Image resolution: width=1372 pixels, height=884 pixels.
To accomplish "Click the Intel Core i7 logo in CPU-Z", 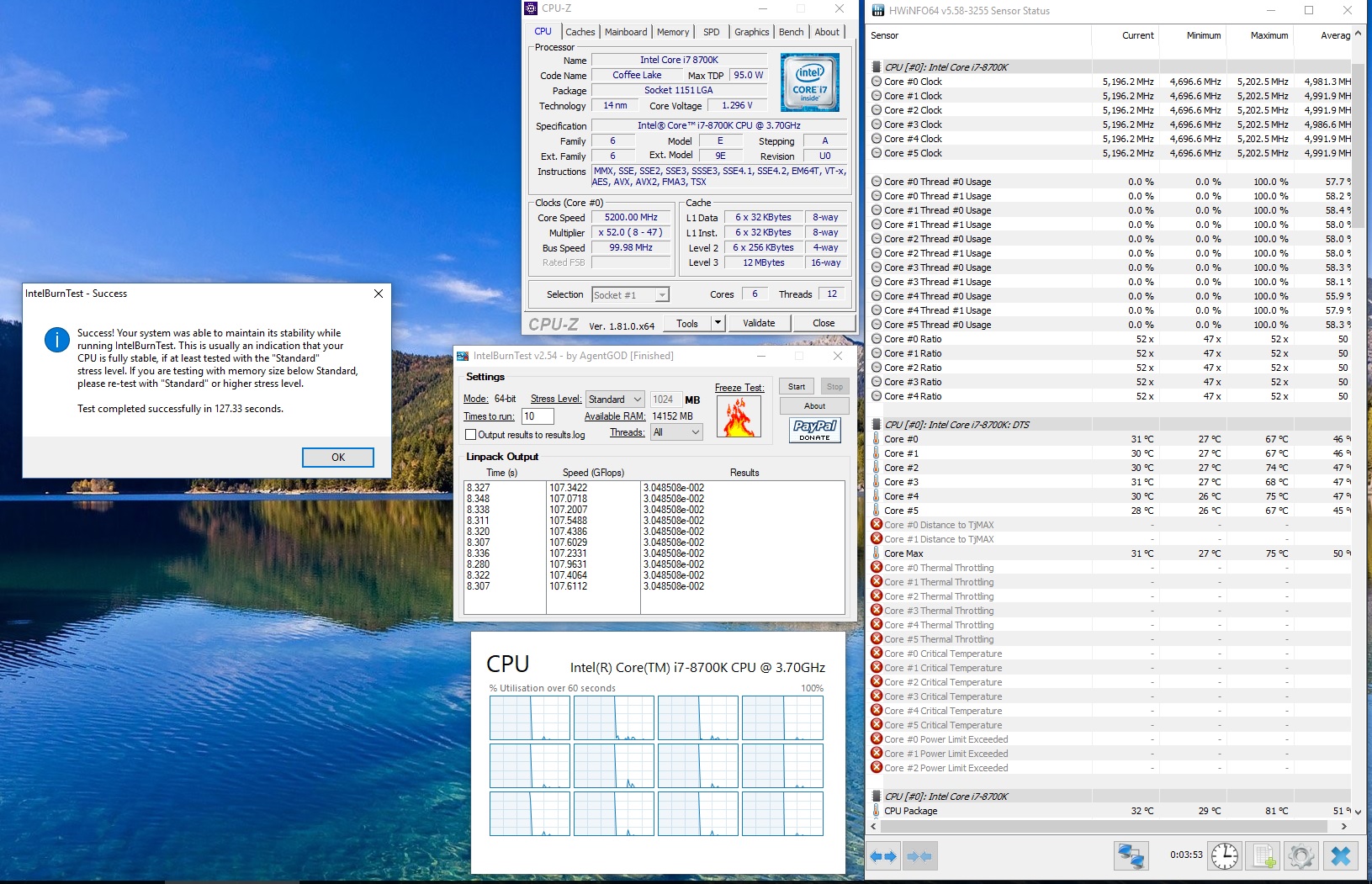I will [x=809, y=83].
